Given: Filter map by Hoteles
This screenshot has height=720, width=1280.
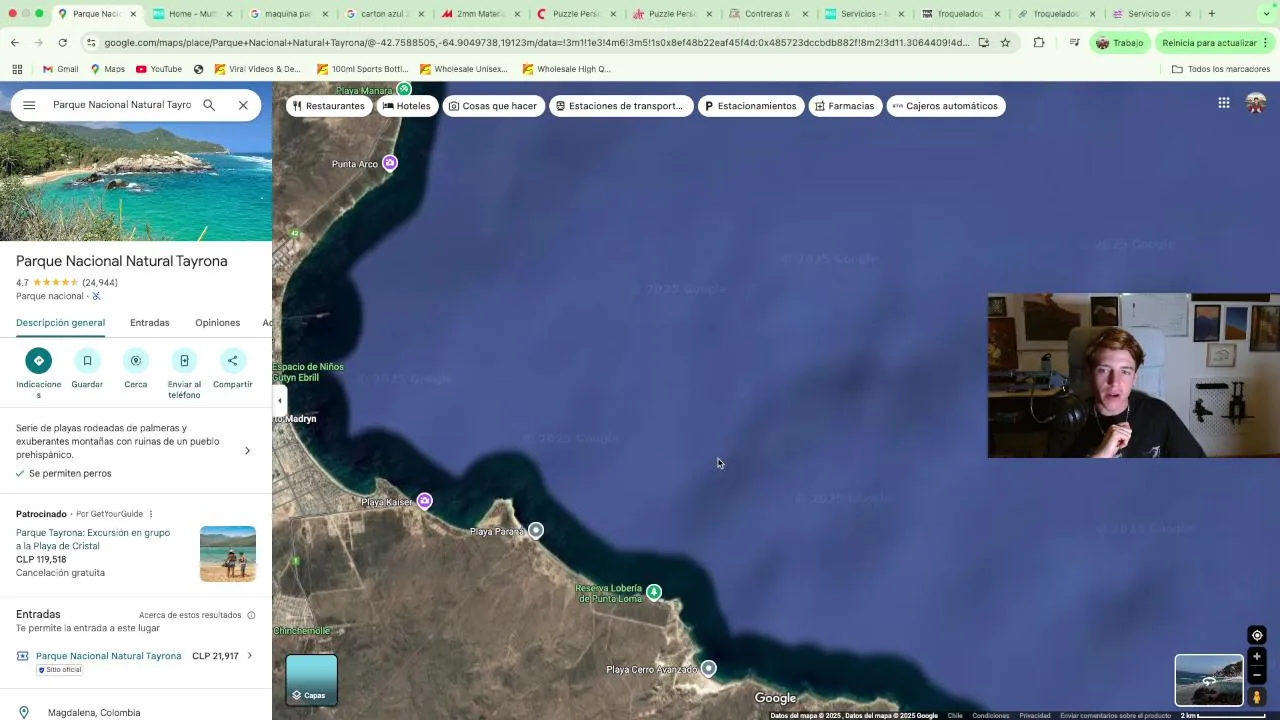Looking at the screenshot, I should pos(407,106).
